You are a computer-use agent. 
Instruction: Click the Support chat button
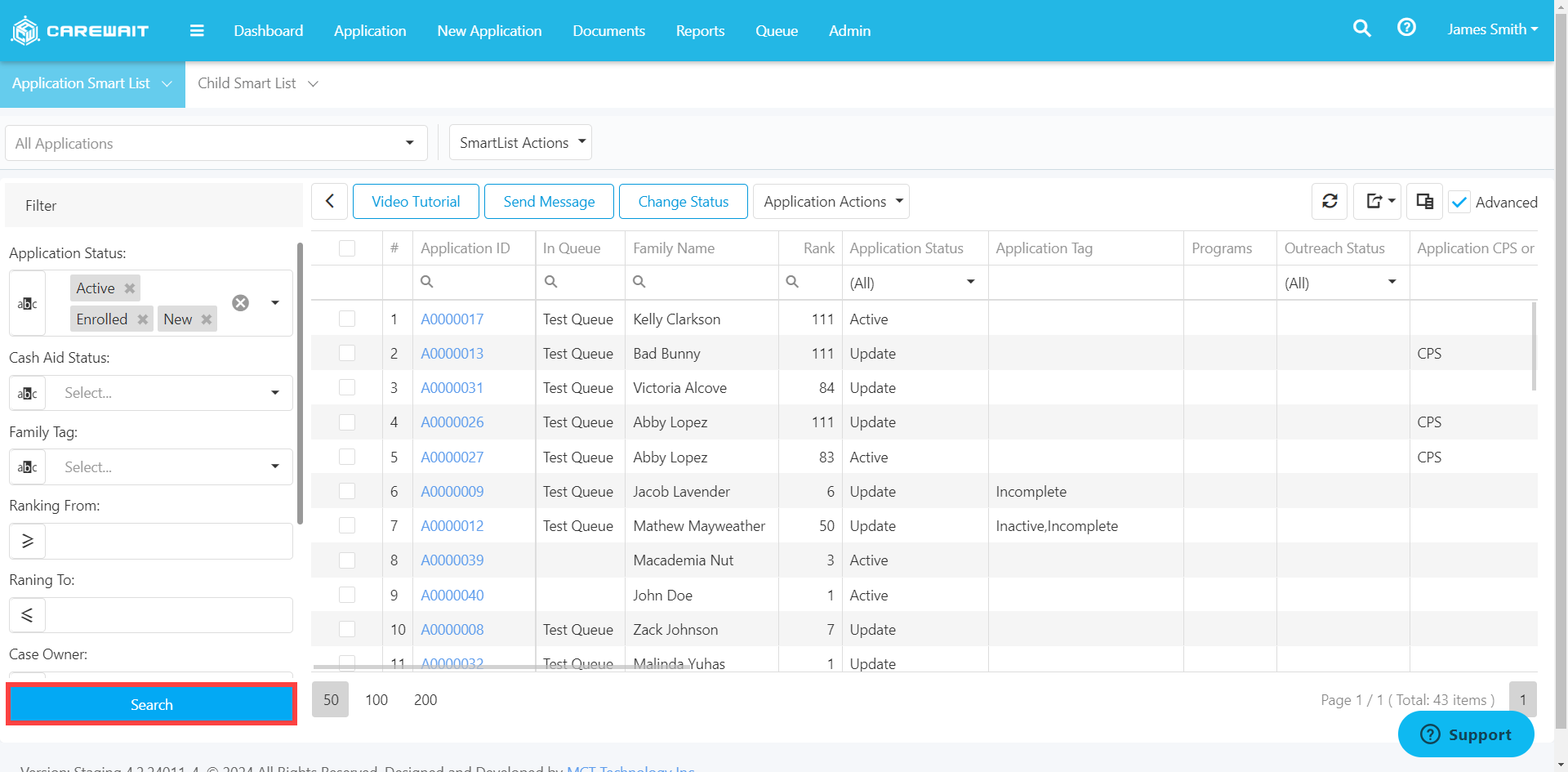1466,734
